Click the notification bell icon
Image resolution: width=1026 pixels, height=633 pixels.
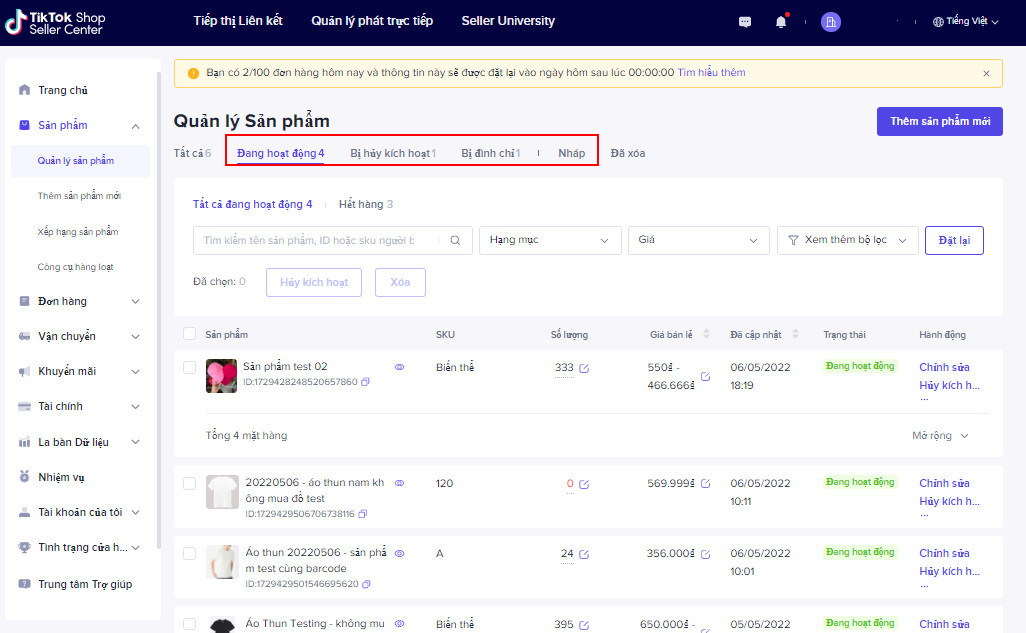click(781, 21)
